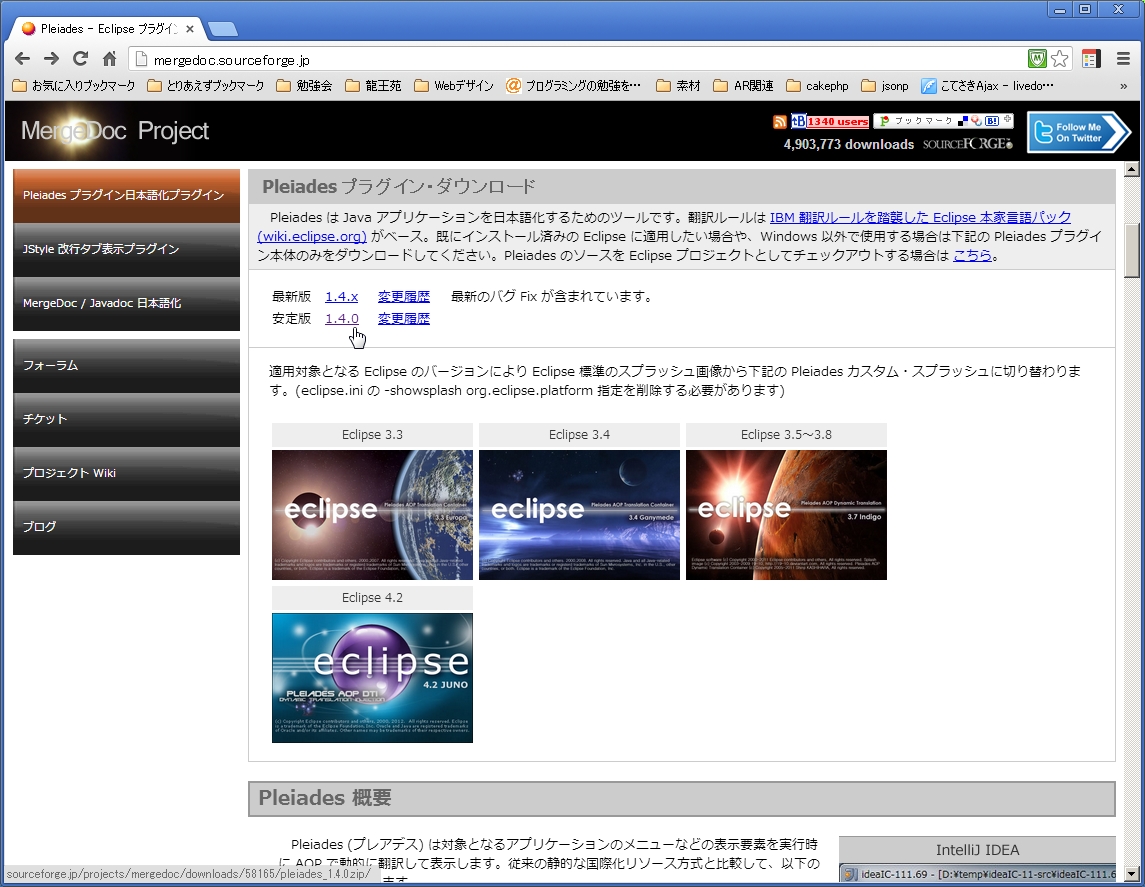
Task: Click the Eclipse 3.7 Indigo splash thumbnail
Action: coord(786,515)
